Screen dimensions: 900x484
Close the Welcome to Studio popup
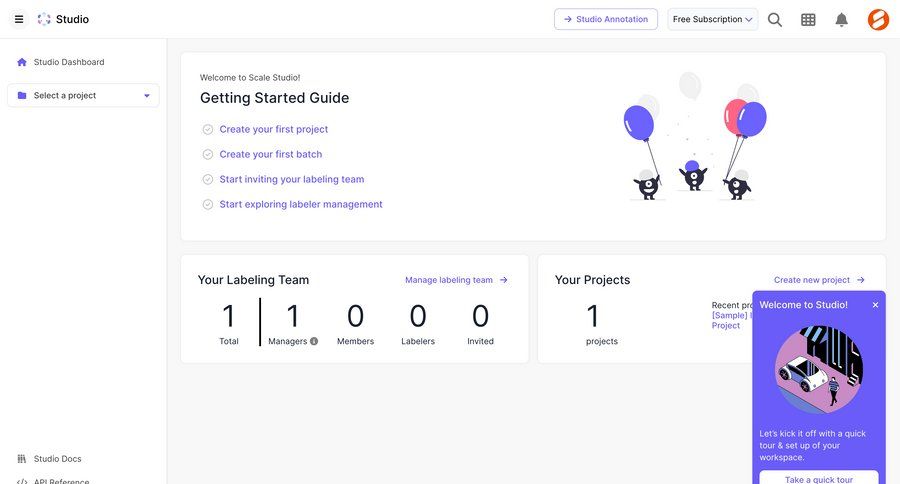tap(875, 305)
